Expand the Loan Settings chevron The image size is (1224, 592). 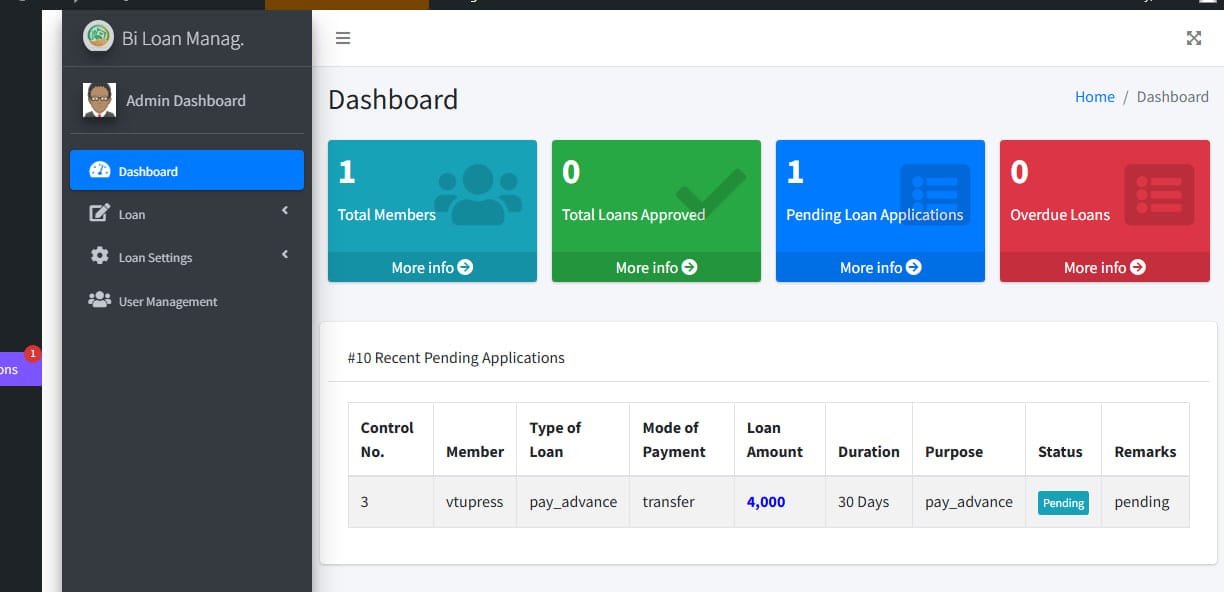pyautogui.click(x=285, y=255)
